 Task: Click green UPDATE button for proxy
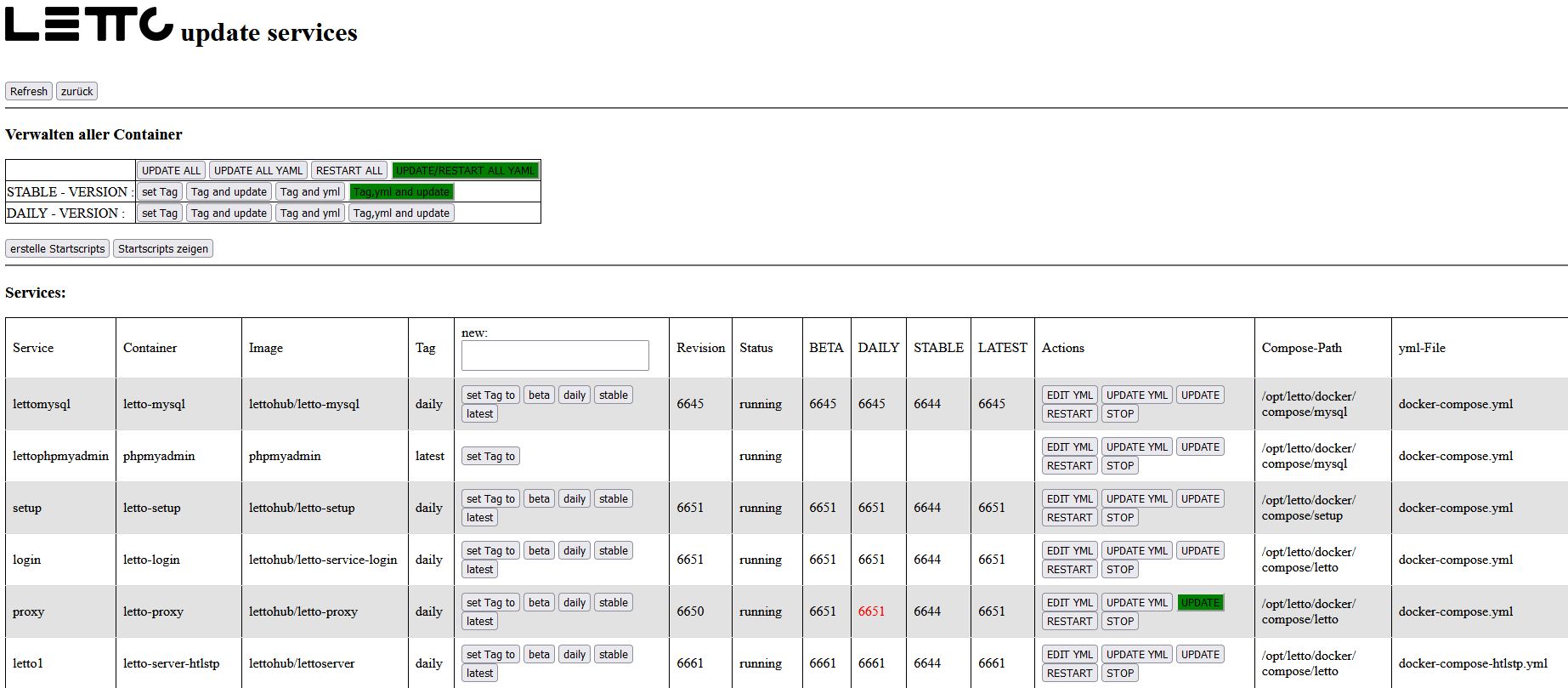coord(1200,603)
